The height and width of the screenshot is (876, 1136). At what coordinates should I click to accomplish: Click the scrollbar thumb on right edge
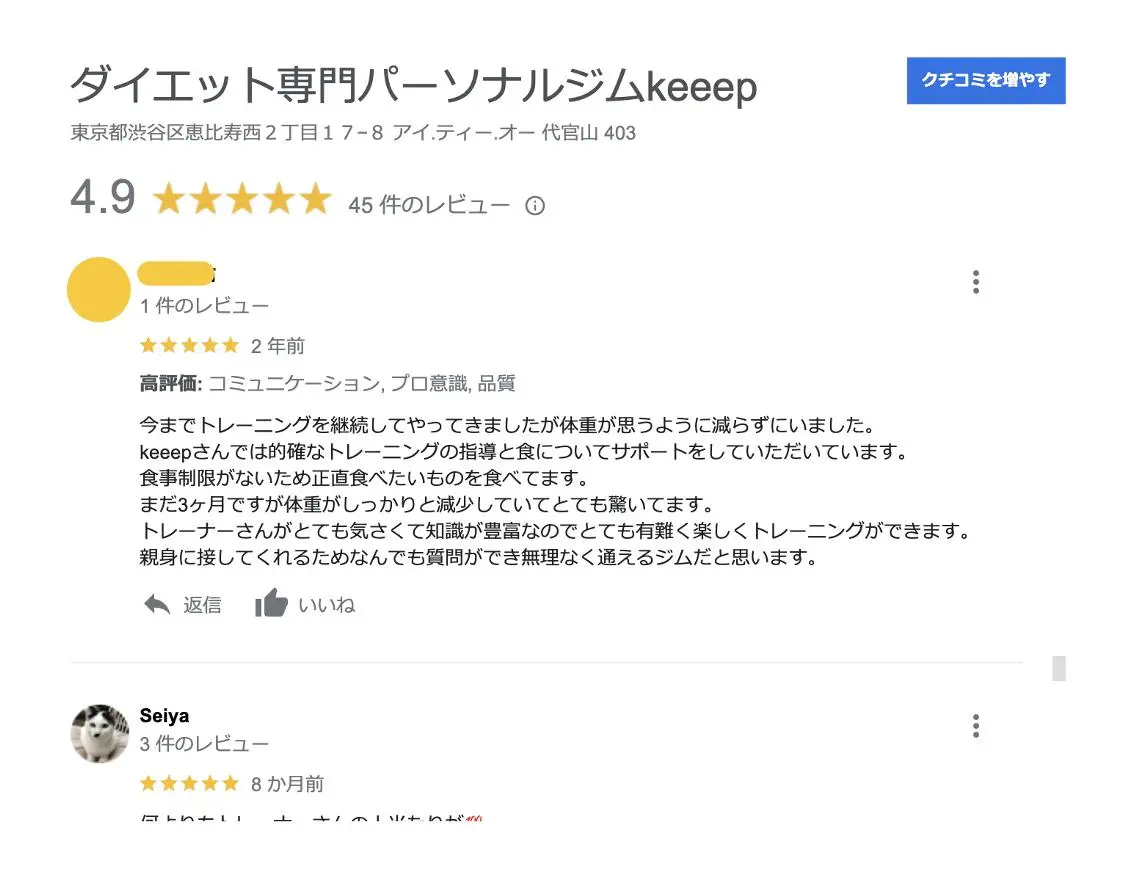pyautogui.click(x=1058, y=668)
